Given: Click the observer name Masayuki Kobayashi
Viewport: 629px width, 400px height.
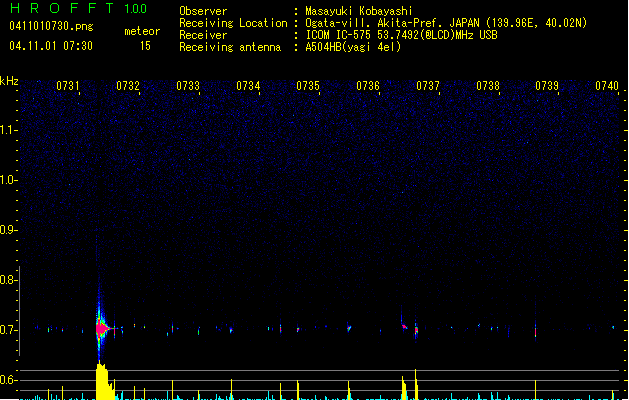Looking at the screenshot, I should 359,11.
